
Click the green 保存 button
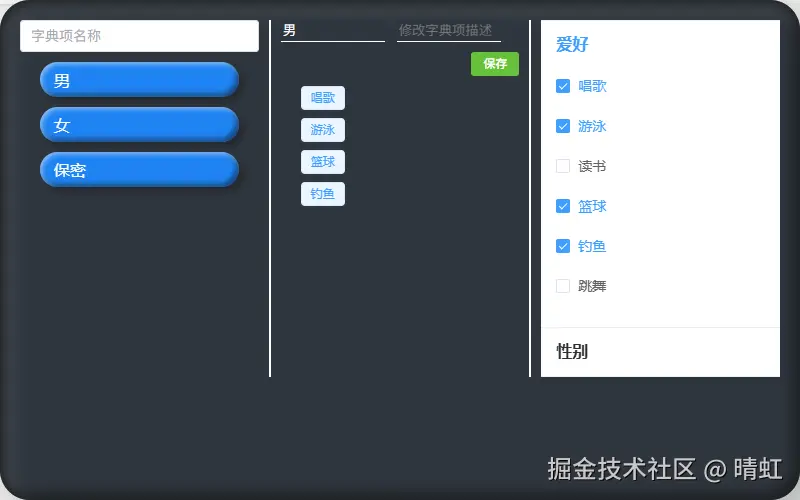tap(495, 64)
